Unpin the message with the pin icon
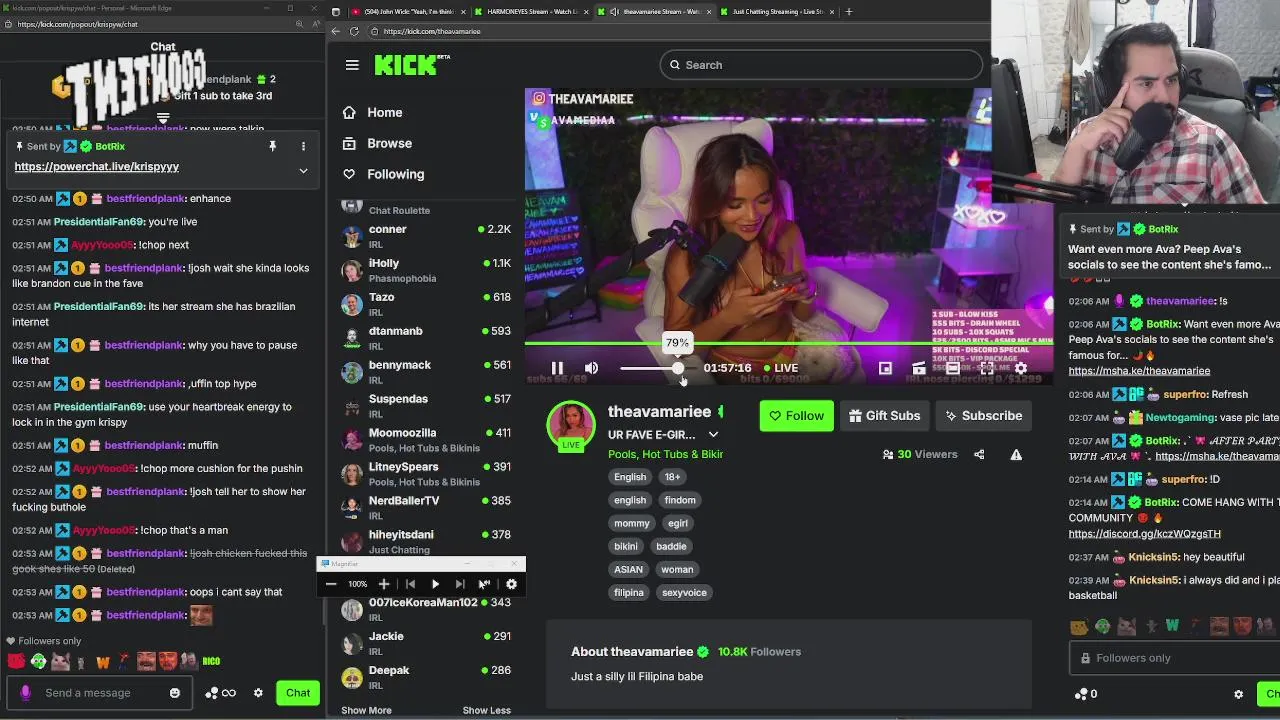The height and width of the screenshot is (720, 1280). (x=272, y=146)
